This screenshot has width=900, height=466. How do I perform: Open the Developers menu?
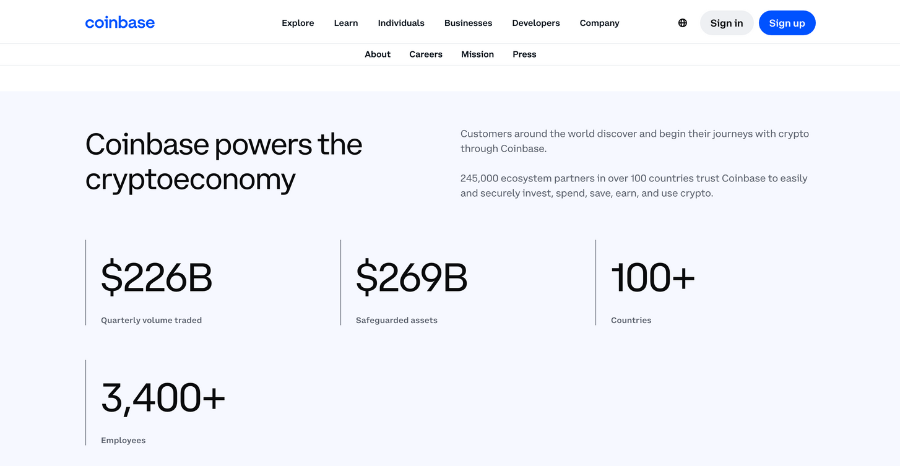(536, 23)
